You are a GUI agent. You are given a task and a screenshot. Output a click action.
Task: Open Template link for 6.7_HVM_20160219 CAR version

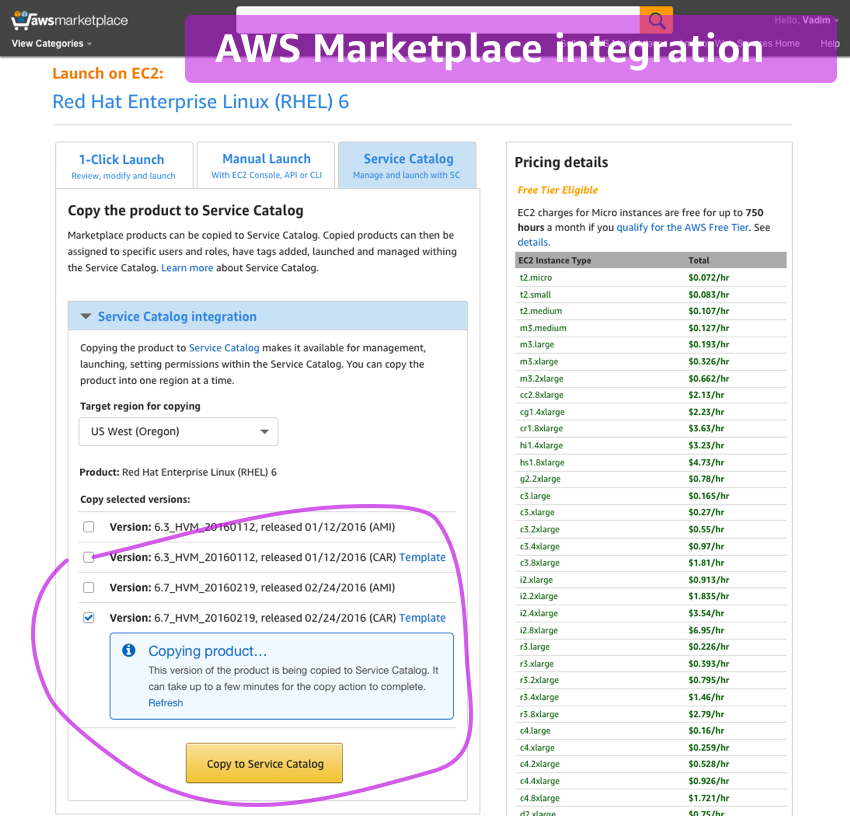click(x=422, y=618)
